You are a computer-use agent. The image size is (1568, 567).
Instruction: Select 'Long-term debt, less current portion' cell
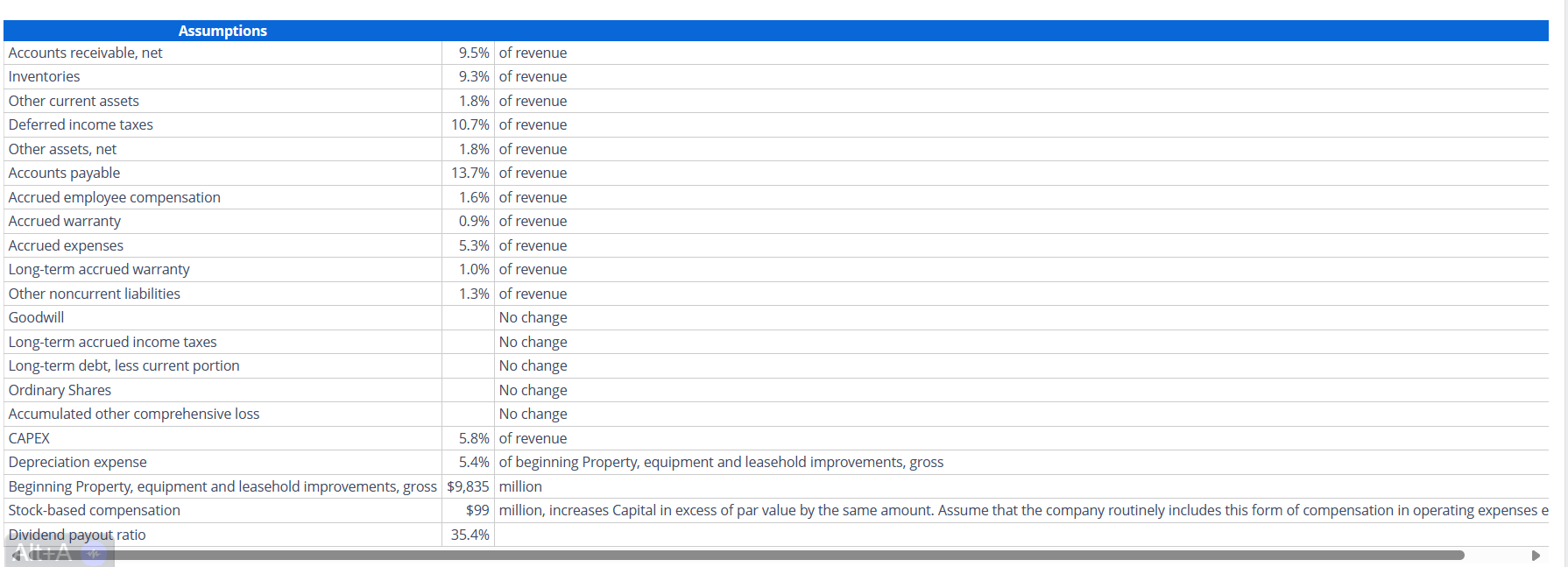tap(222, 365)
